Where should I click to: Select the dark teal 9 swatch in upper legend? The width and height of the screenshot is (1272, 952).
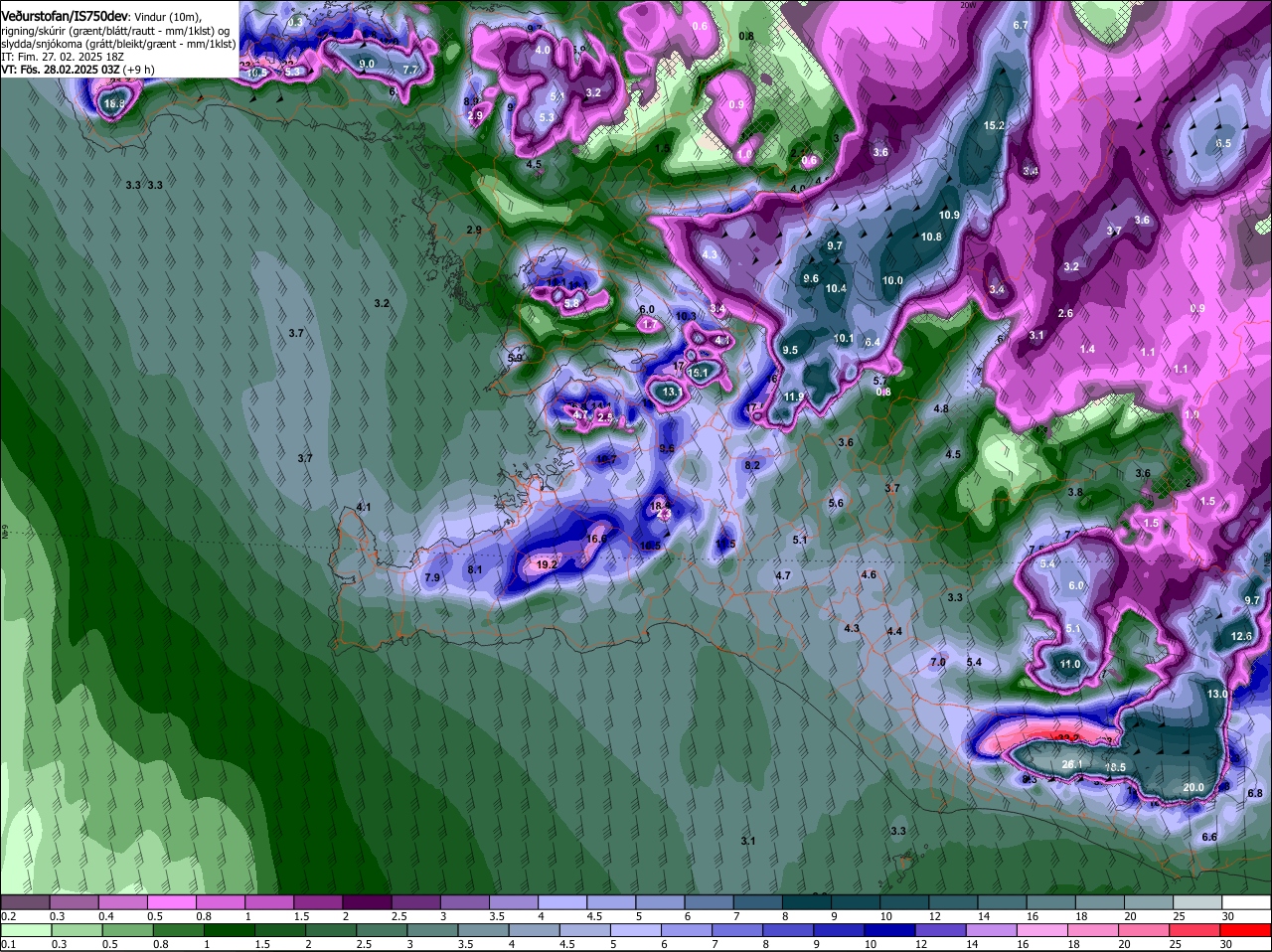click(x=856, y=902)
